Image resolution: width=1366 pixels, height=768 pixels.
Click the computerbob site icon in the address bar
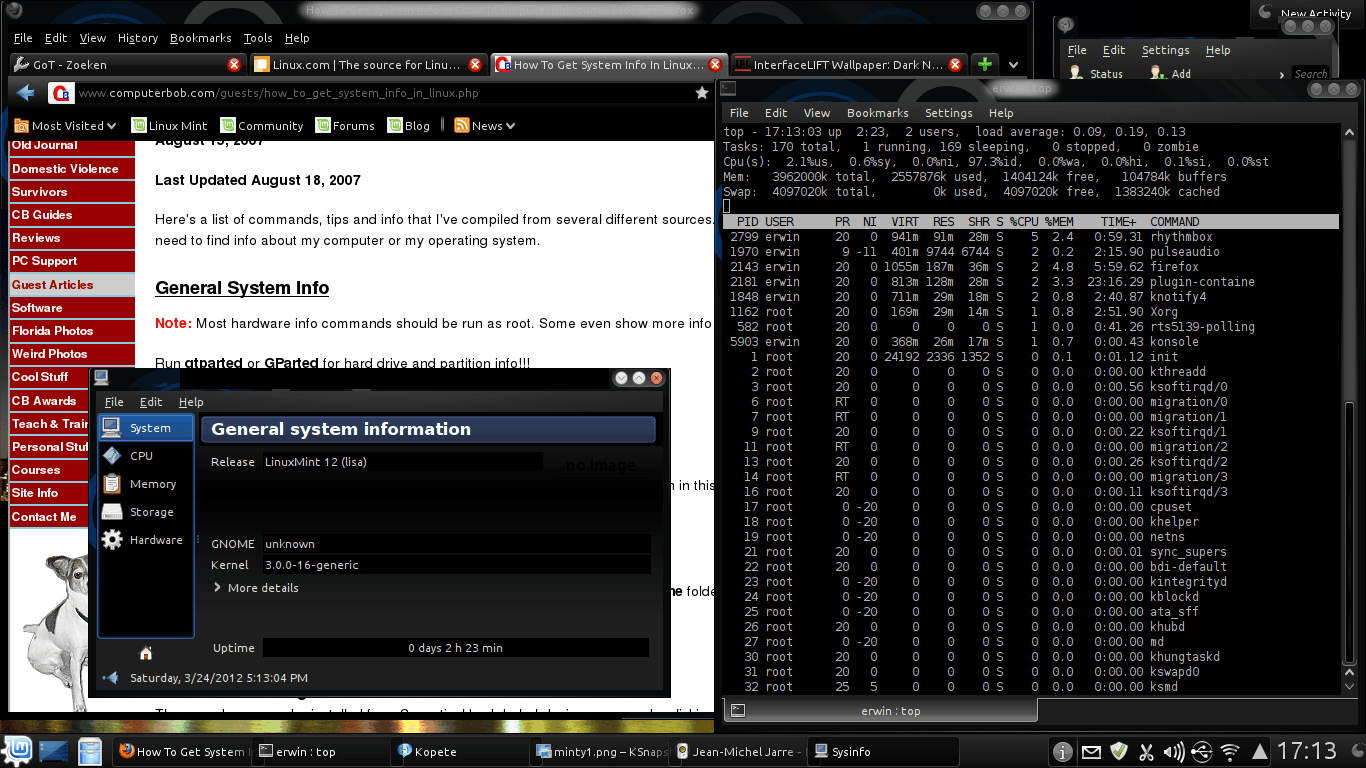[61, 93]
